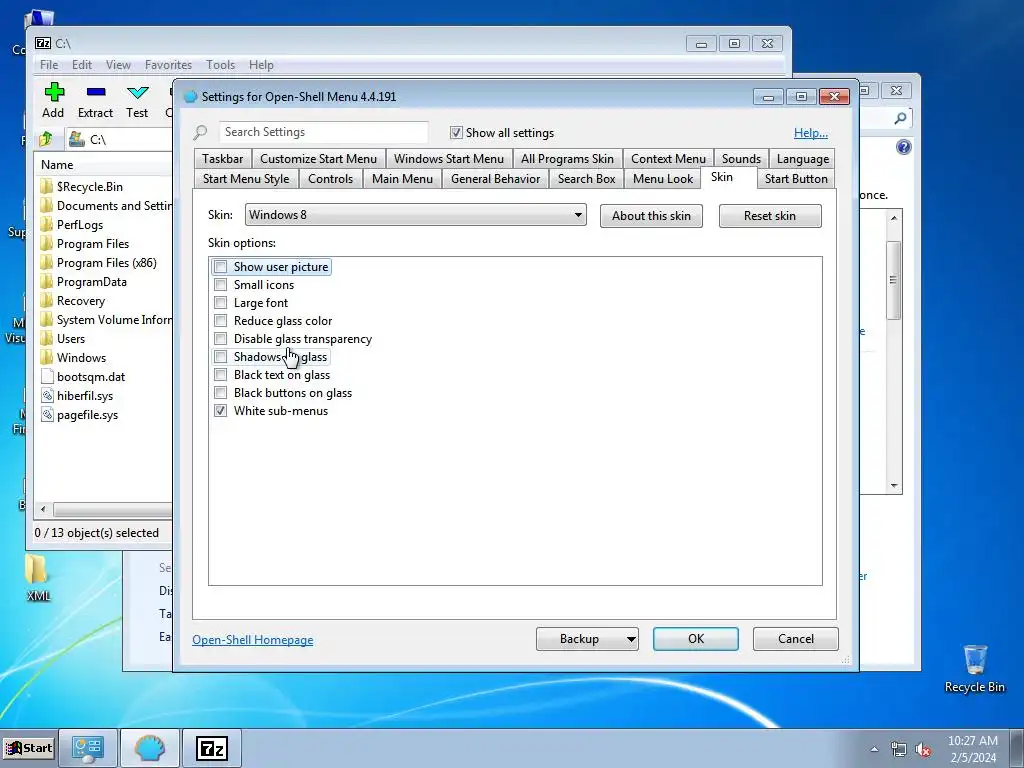Viewport: 1024px width, 768px height.
Task: Check Reduce glass color
Action: pyautogui.click(x=221, y=321)
